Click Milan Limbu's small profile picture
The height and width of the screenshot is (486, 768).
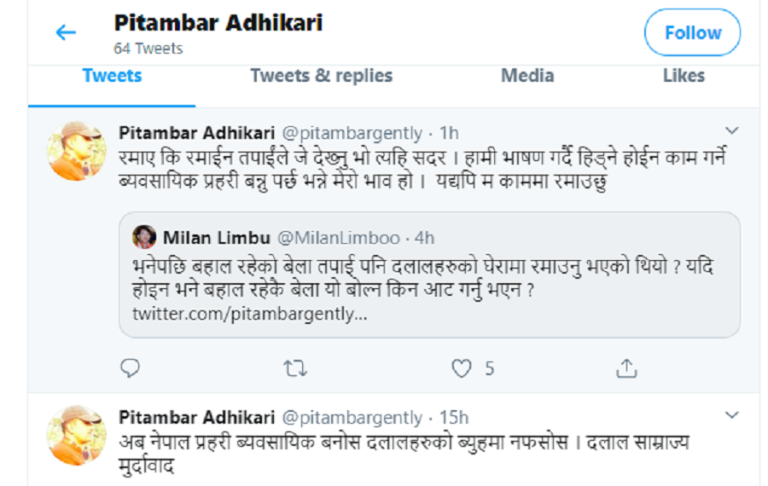[x=145, y=237]
